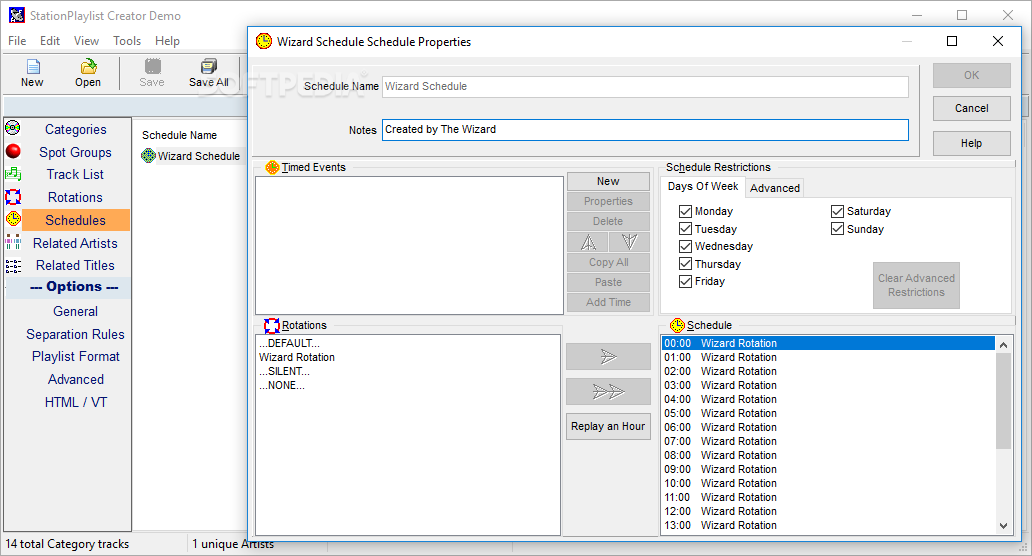Move timed event down with arrow button

(x=629, y=242)
